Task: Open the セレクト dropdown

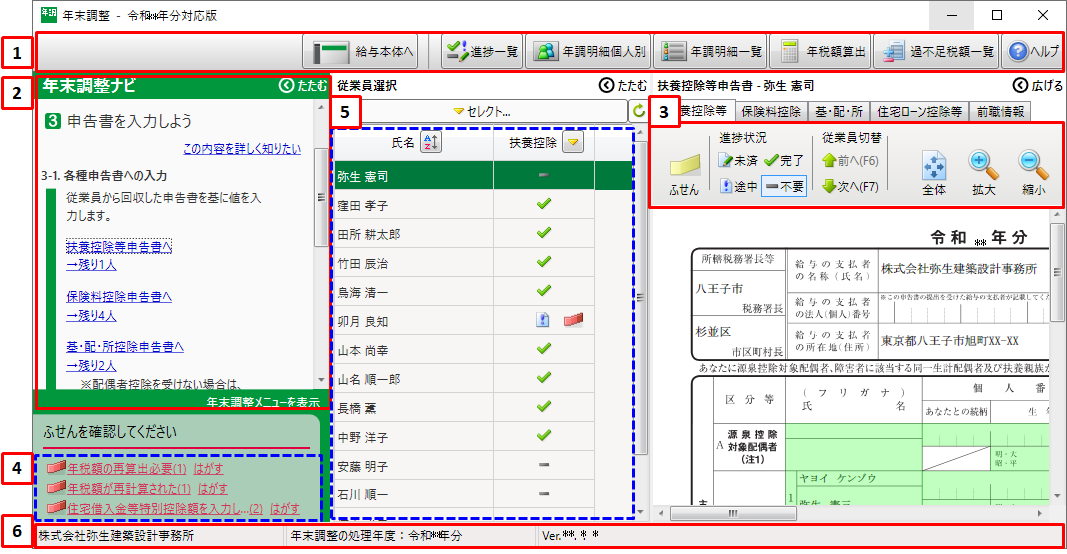Action: (x=481, y=112)
